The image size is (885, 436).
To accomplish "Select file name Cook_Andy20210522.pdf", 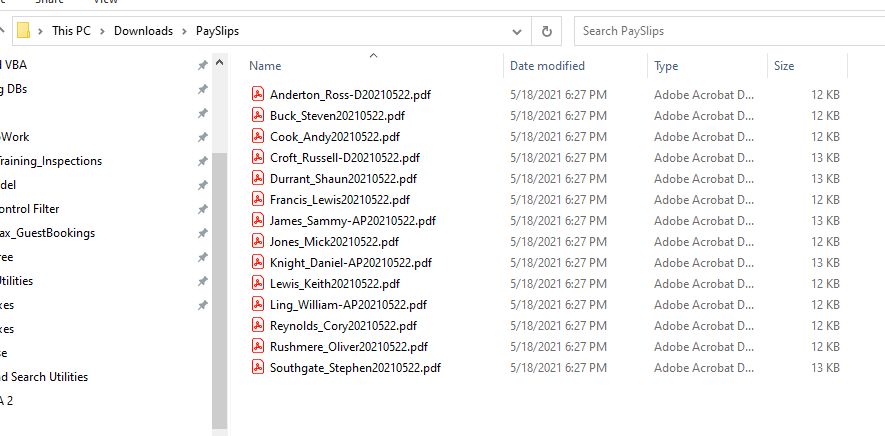I will coord(335,137).
